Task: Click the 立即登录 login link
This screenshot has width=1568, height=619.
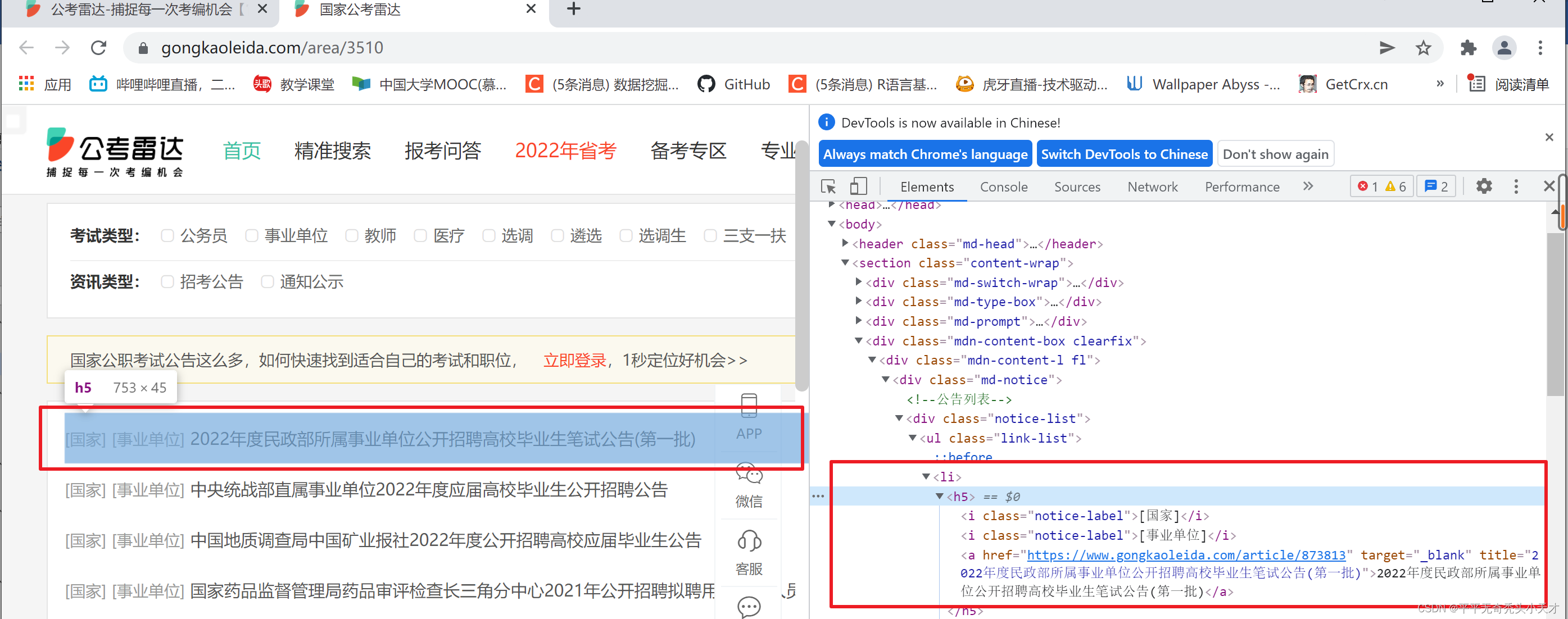Action: pos(574,360)
